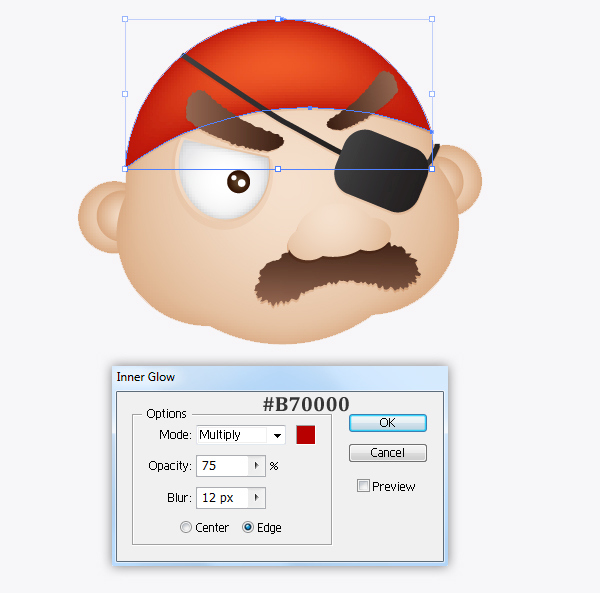Click the Opacity field showing 75
Image resolution: width=600 pixels, height=593 pixels.
pos(223,466)
